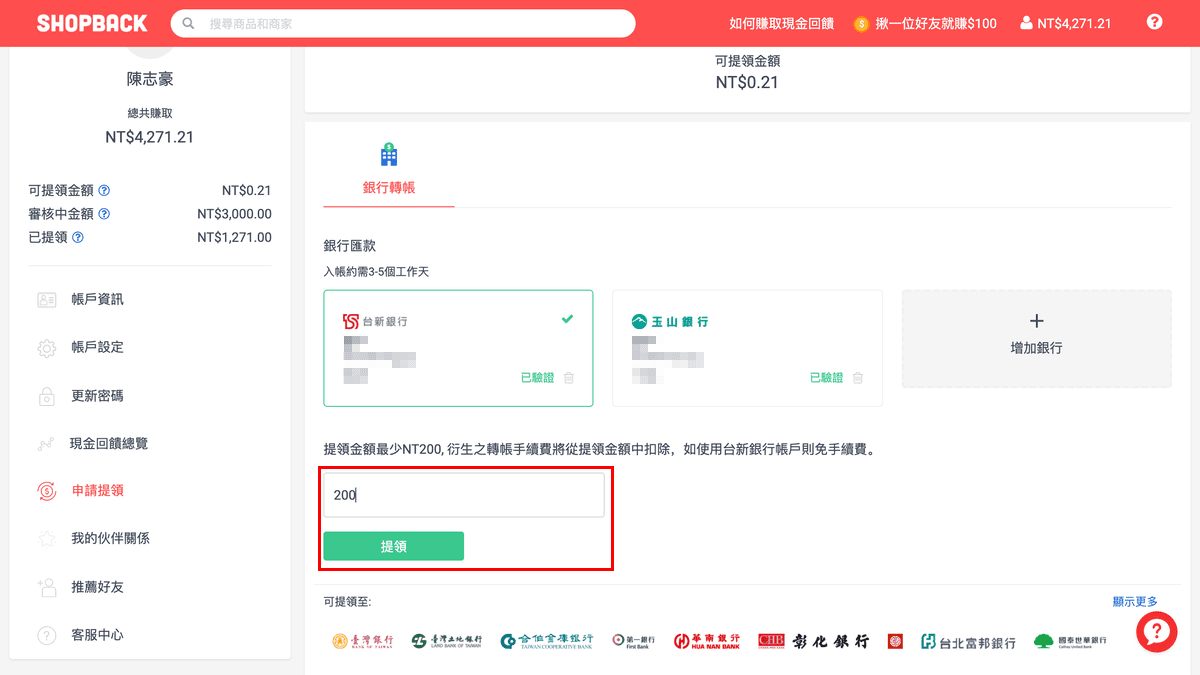Click the green 提領 withdraw button

point(393,546)
